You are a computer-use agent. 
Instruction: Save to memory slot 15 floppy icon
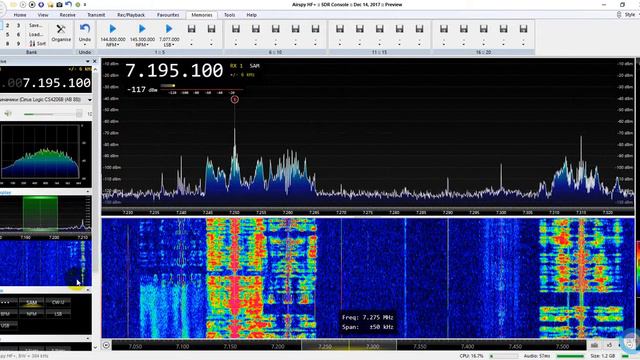[x=420, y=29]
